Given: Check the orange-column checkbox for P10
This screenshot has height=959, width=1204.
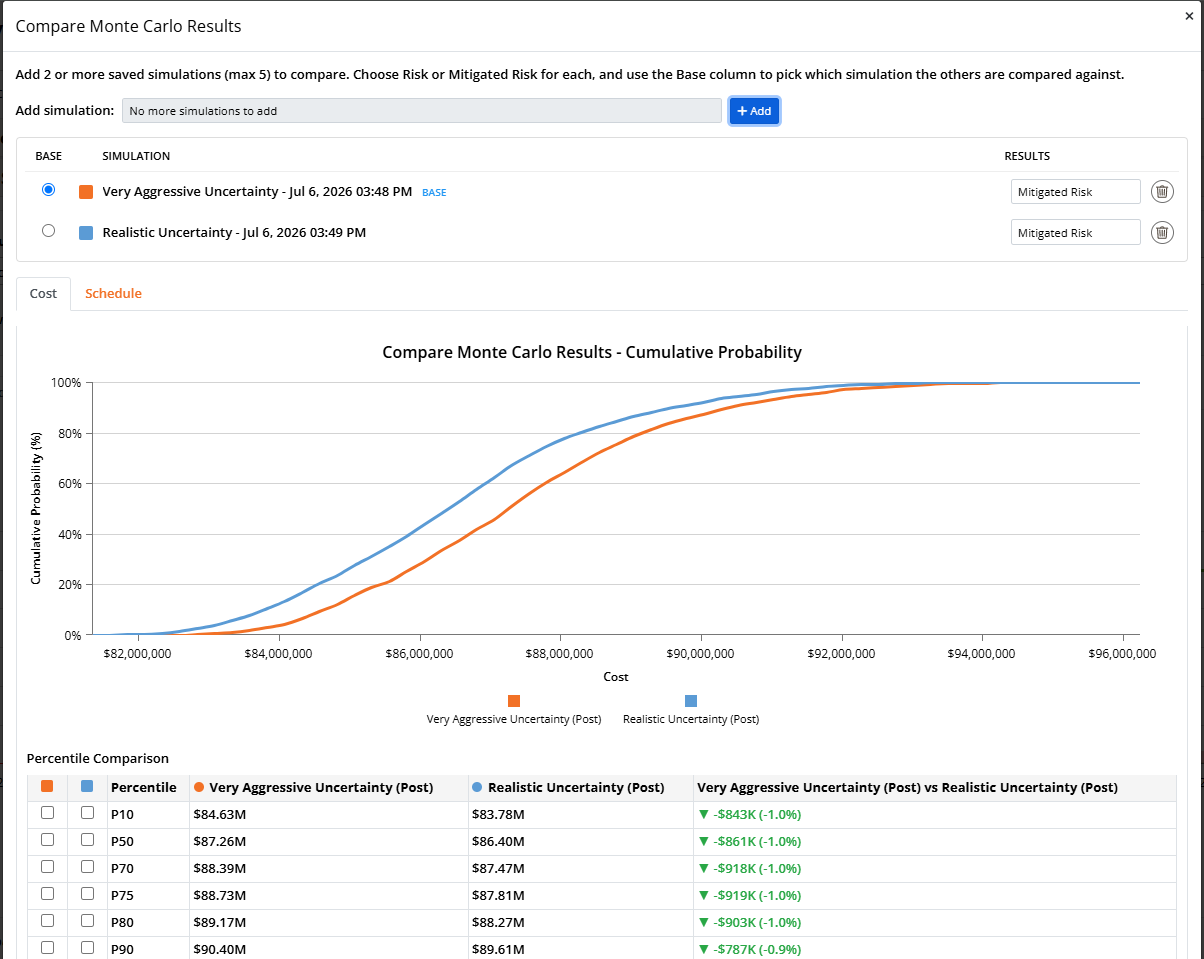Looking at the screenshot, I should coord(47,813).
